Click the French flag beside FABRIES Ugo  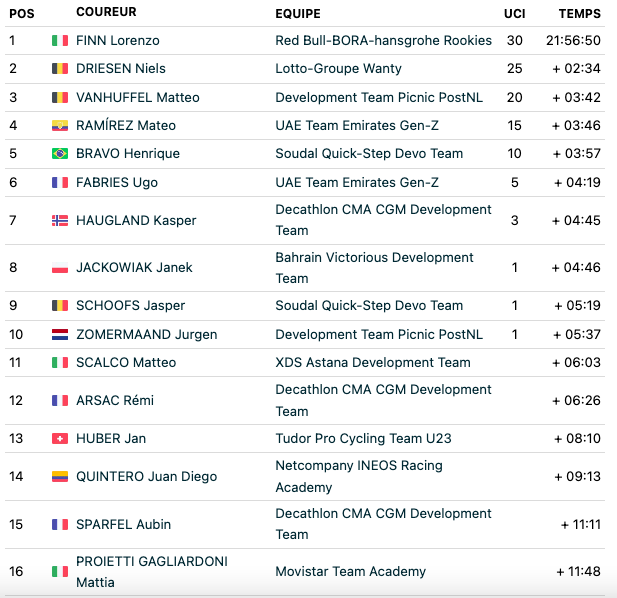60,182
